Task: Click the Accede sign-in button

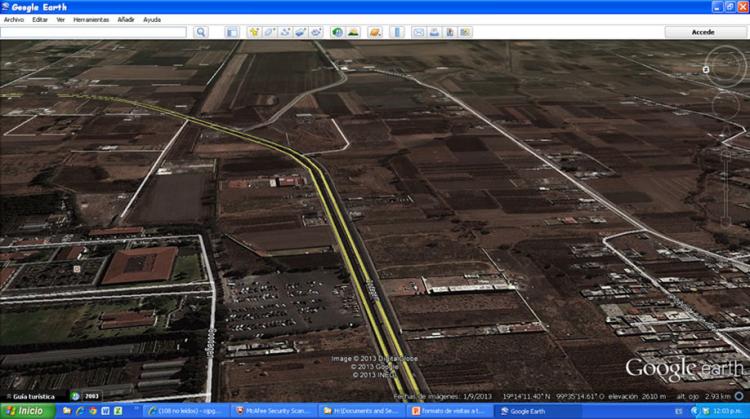Action: [703, 32]
